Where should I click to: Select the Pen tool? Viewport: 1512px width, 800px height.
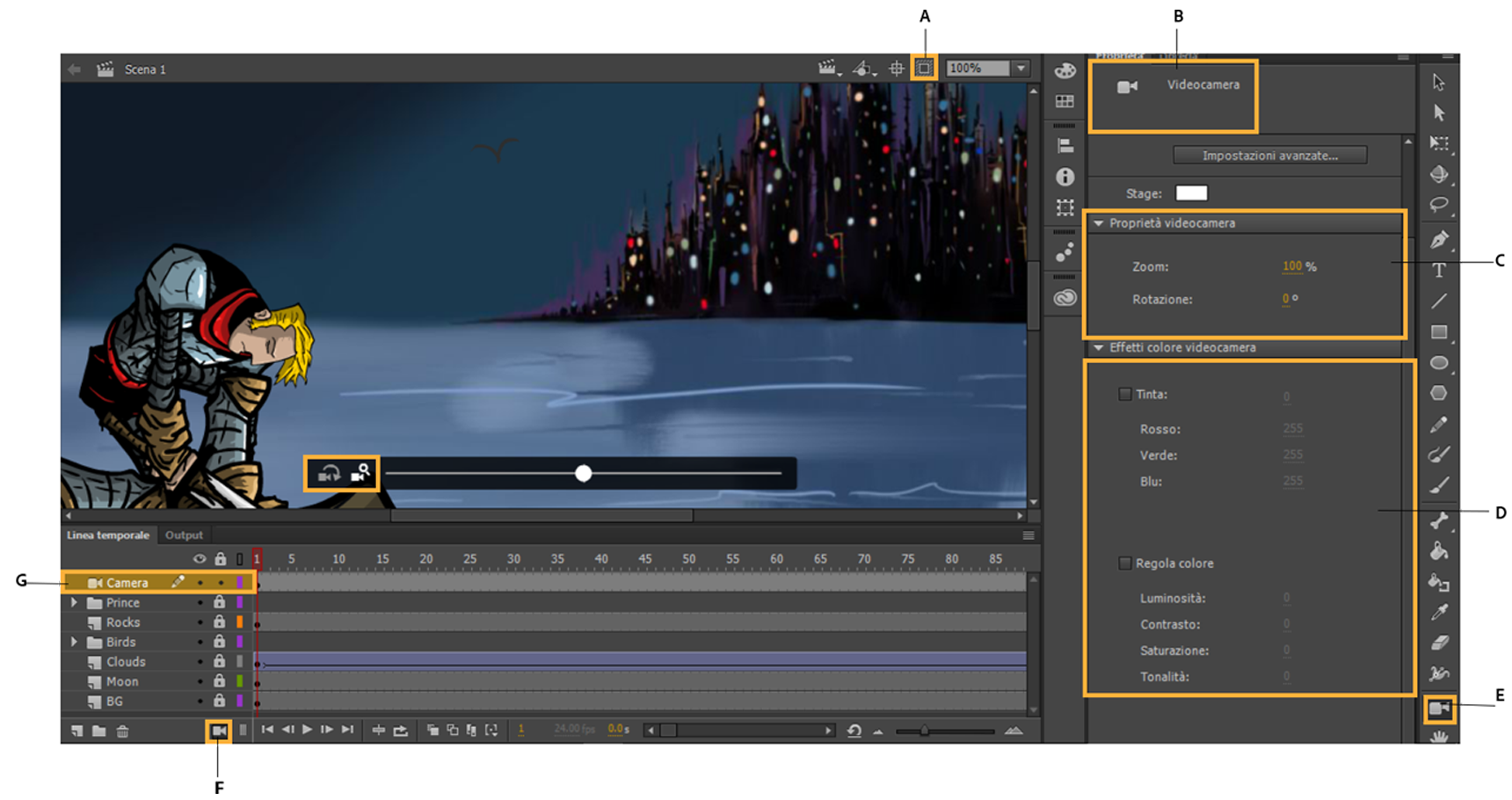pyautogui.click(x=1439, y=239)
